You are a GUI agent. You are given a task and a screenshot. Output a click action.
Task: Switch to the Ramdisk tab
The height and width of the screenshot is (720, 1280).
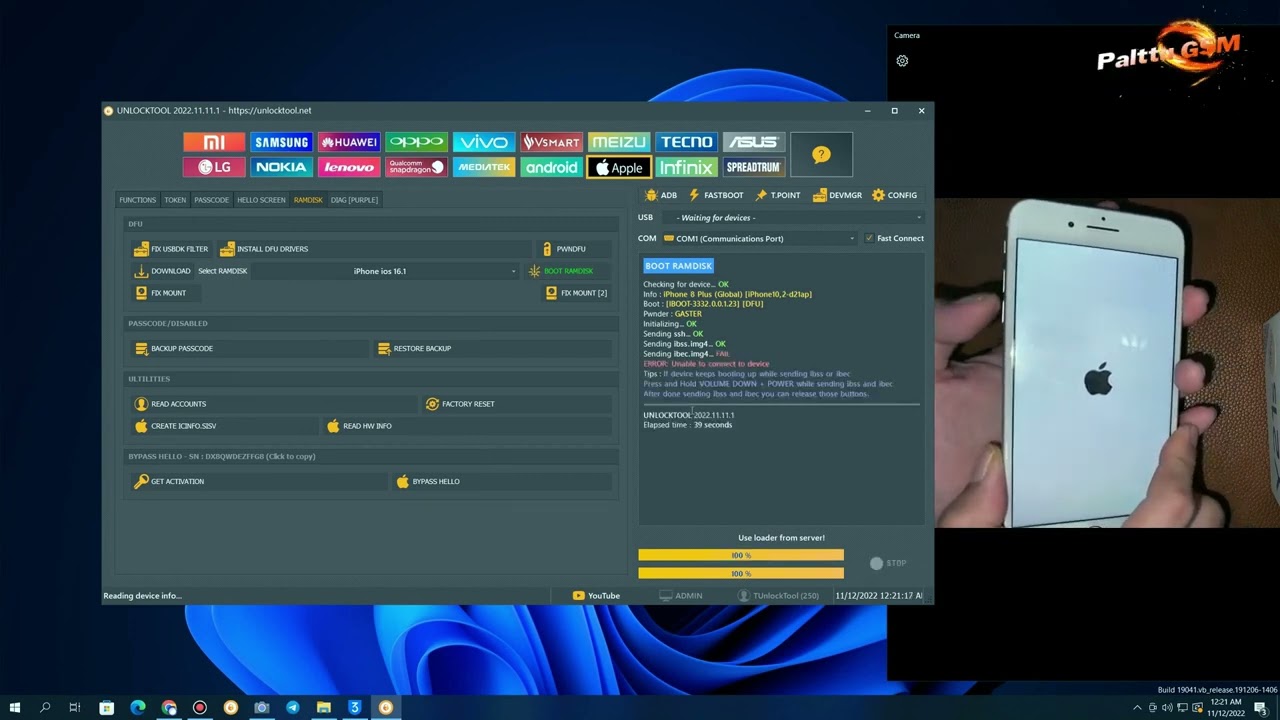point(308,200)
